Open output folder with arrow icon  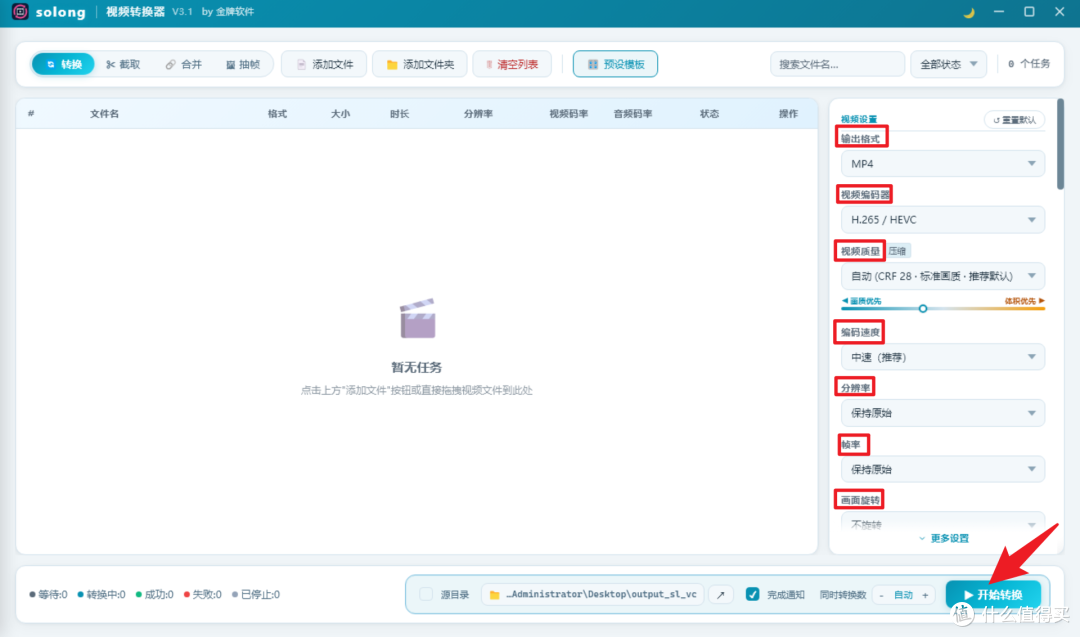(x=721, y=594)
